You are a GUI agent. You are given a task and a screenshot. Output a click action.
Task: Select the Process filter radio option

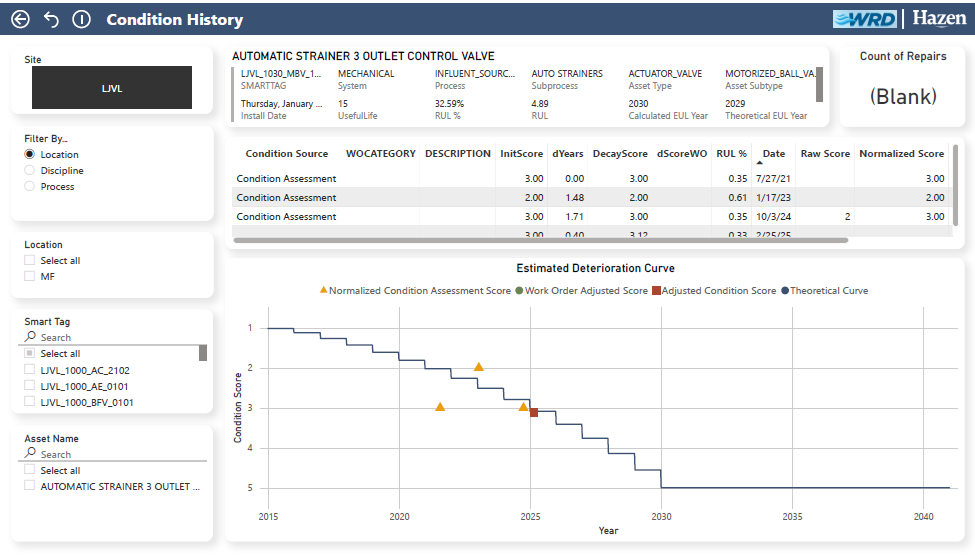(30, 187)
